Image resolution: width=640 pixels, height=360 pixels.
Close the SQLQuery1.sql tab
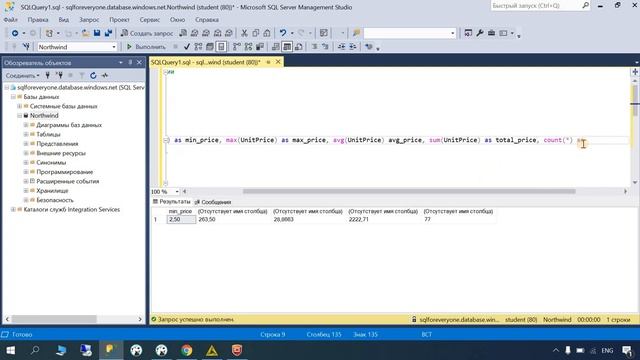tap(278, 62)
